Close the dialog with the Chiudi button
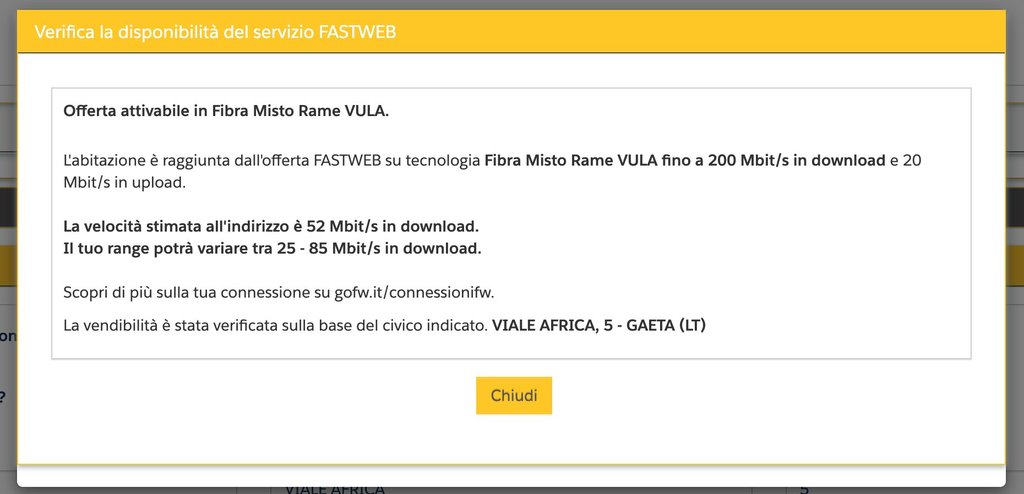This screenshot has width=1024, height=494. pos(514,395)
